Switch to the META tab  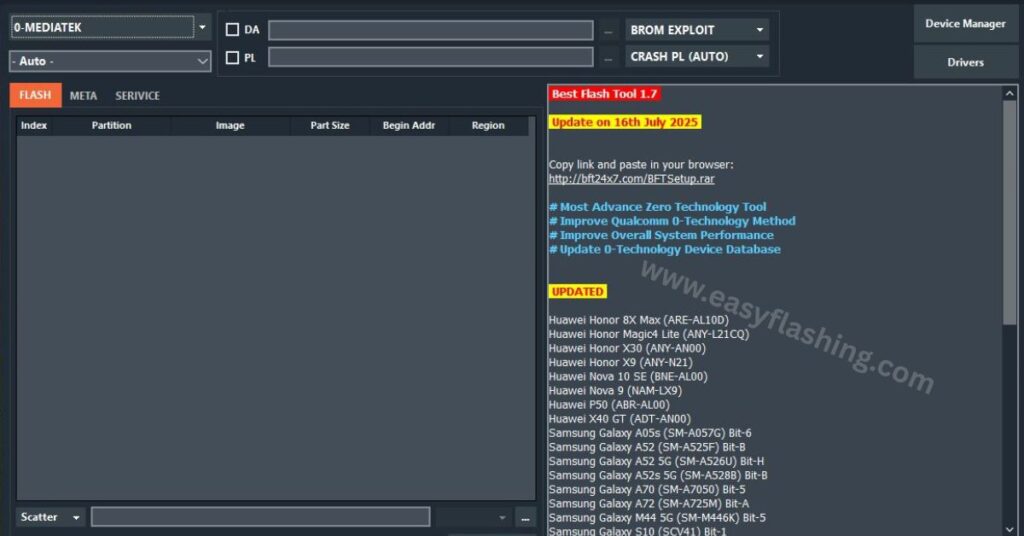coord(84,96)
